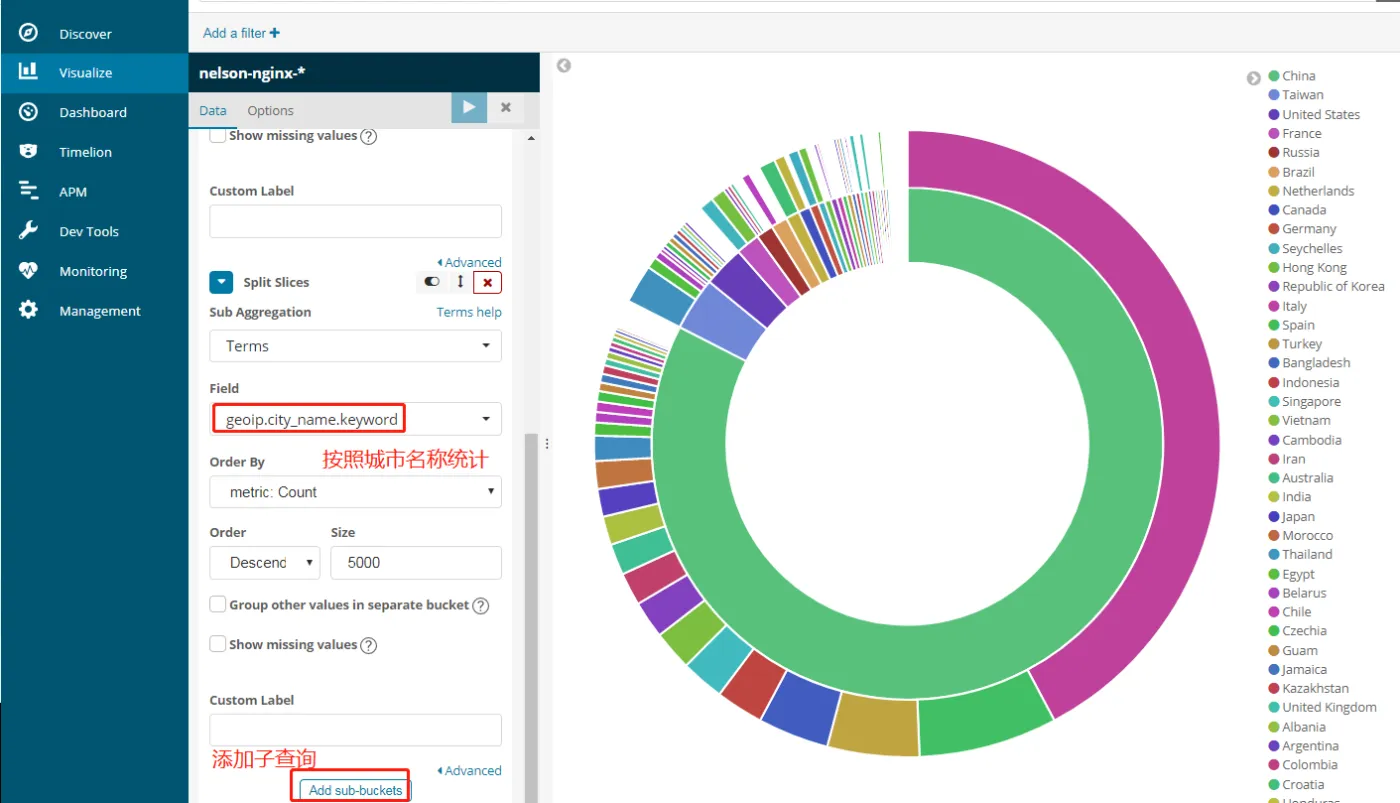Toggle legend with arrow next to China
The width and height of the screenshot is (1400, 803).
click(x=1254, y=78)
